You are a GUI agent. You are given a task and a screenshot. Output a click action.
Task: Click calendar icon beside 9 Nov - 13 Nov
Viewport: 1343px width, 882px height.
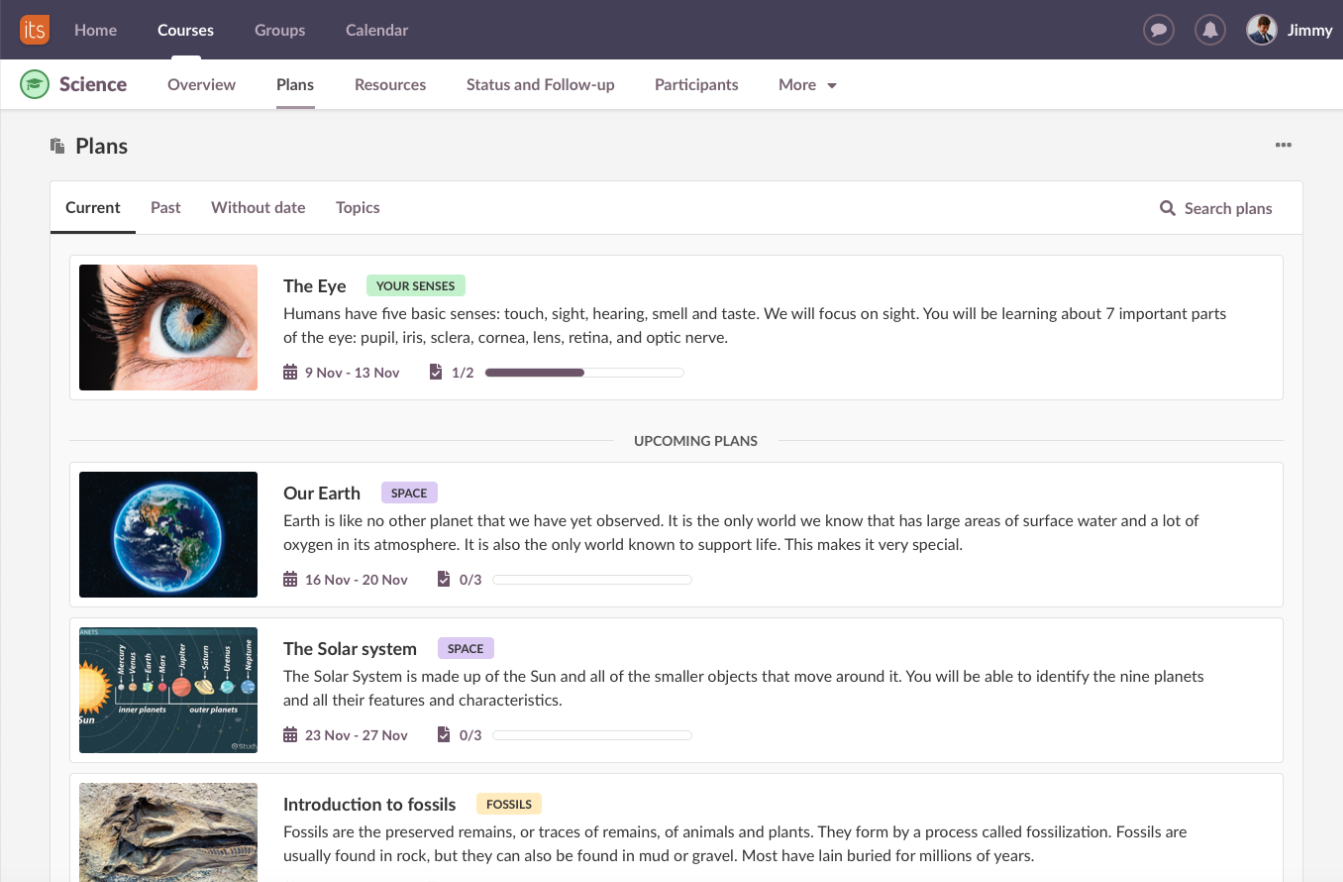point(290,373)
